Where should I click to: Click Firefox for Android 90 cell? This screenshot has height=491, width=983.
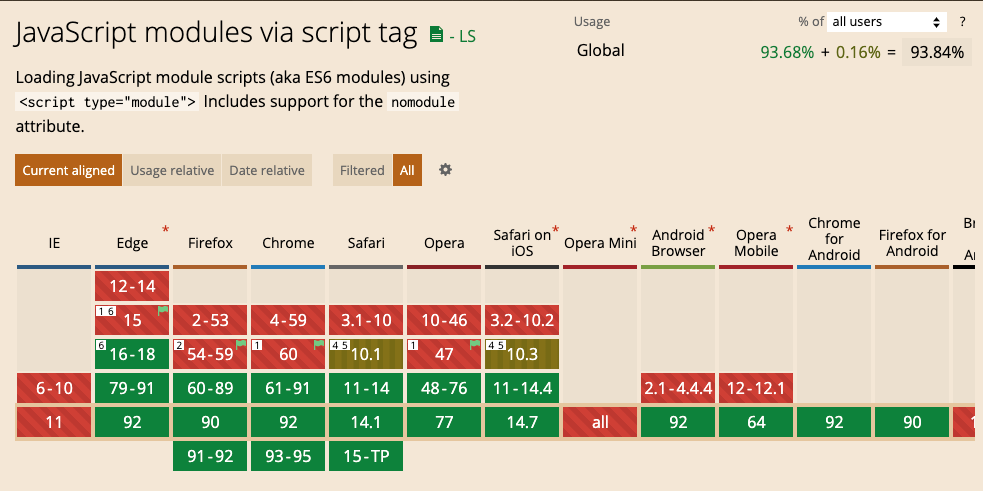tap(912, 422)
